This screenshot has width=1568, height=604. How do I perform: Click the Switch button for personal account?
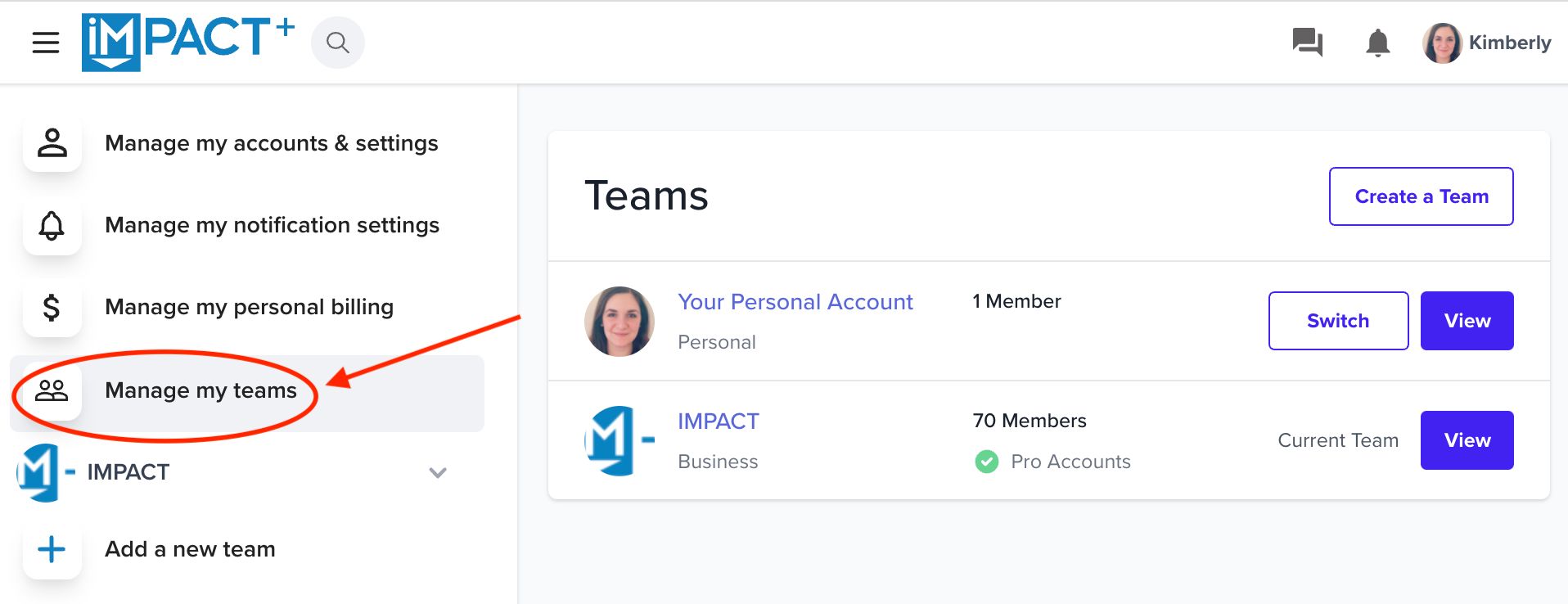(x=1339, y=321)
